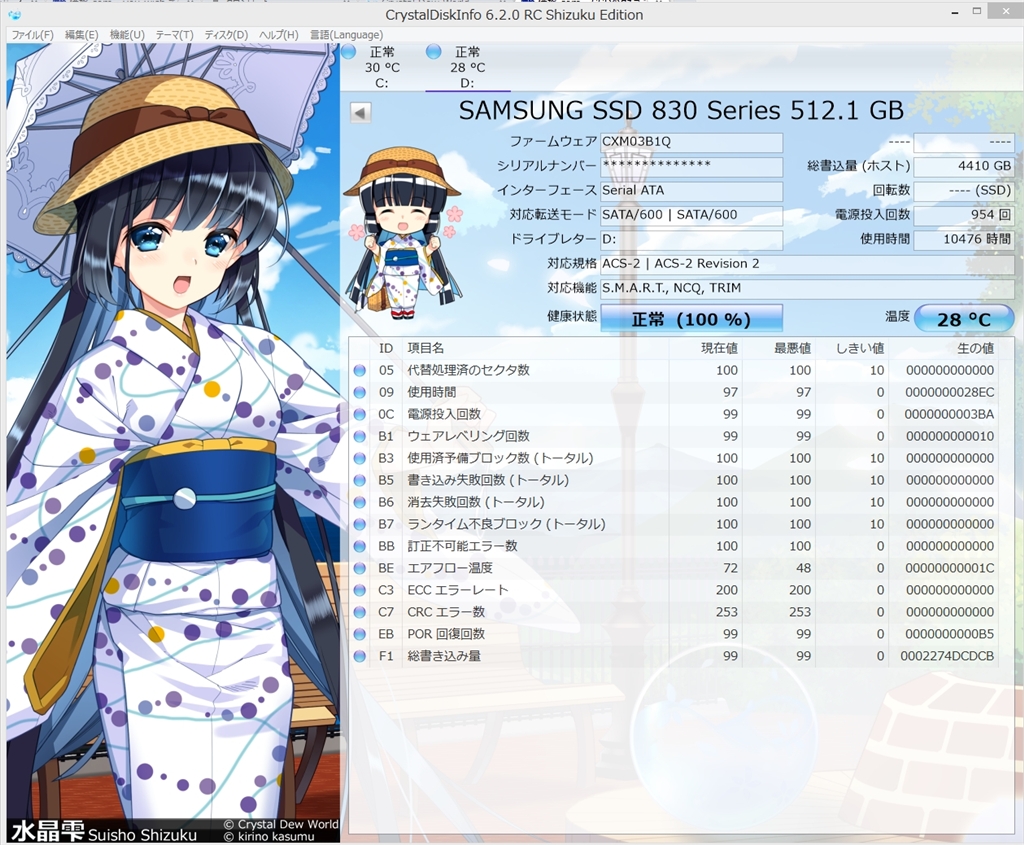Click the masked serial number field
This screenshot has width=1024, height=845.
pyautogui.click(x=692, y=166)
